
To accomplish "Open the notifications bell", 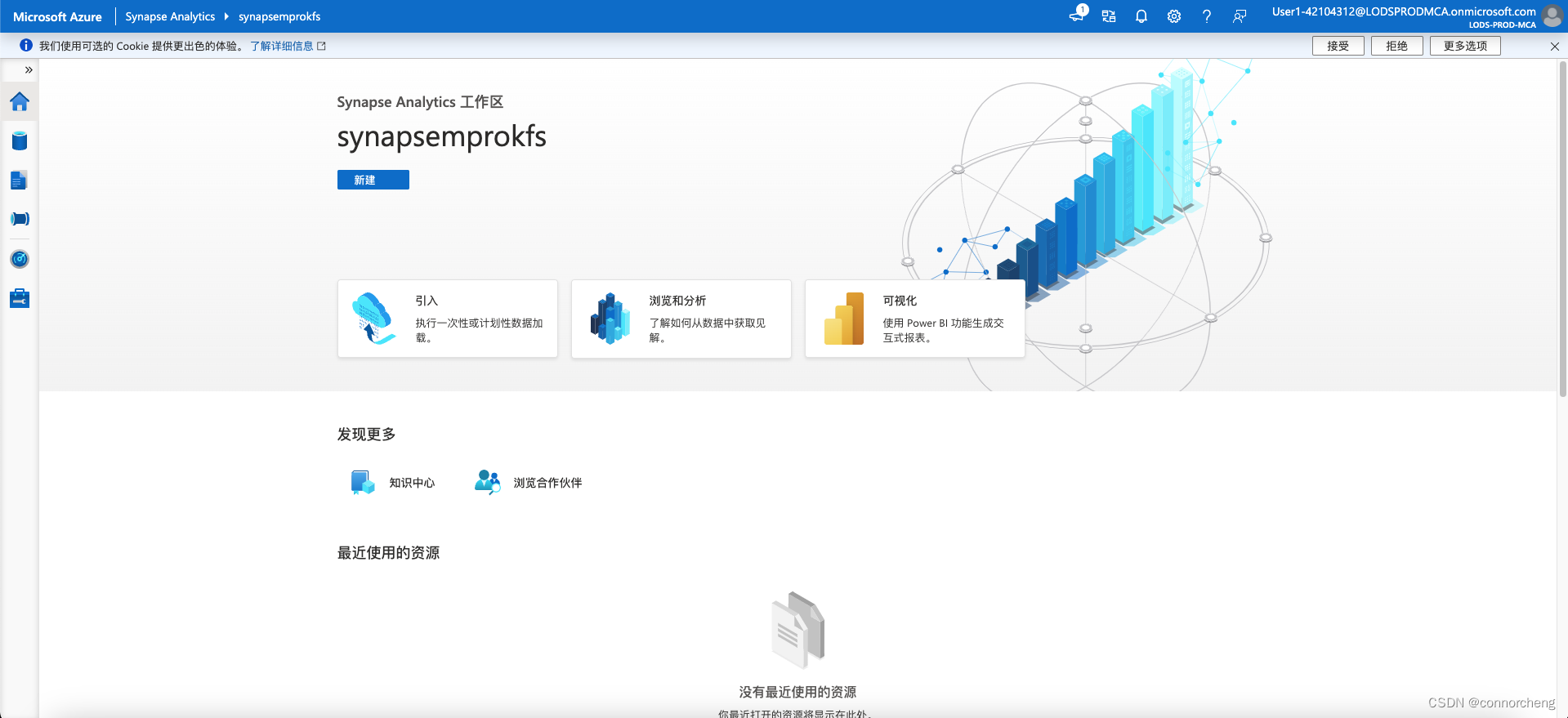I will click(1141, 16).
